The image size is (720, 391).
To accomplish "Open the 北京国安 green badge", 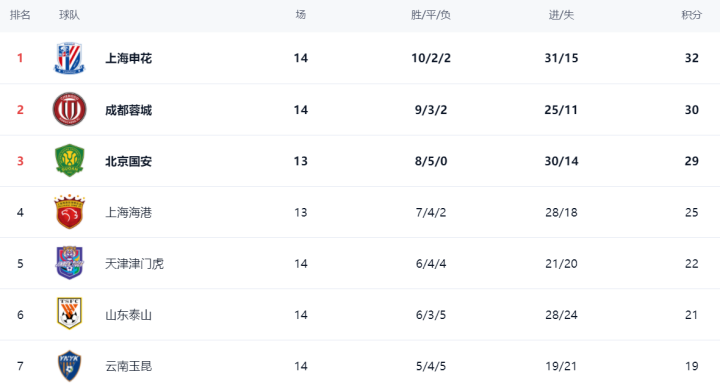I will (69, 161).
